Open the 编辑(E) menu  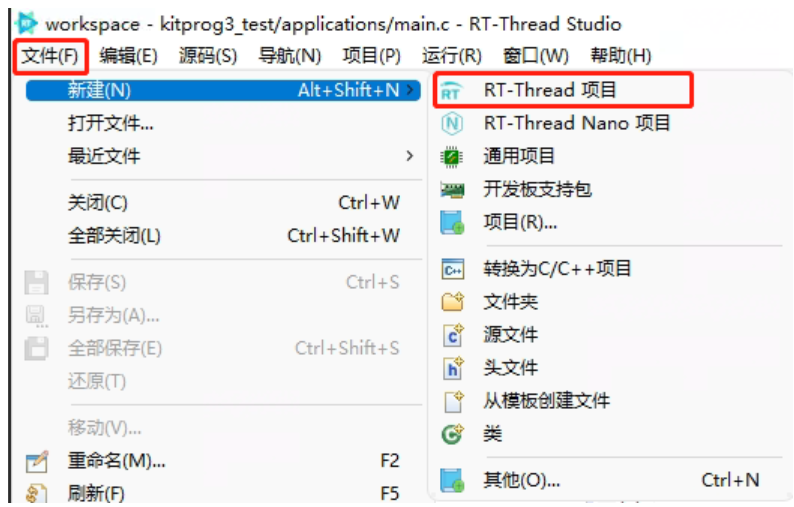[128, 56]
